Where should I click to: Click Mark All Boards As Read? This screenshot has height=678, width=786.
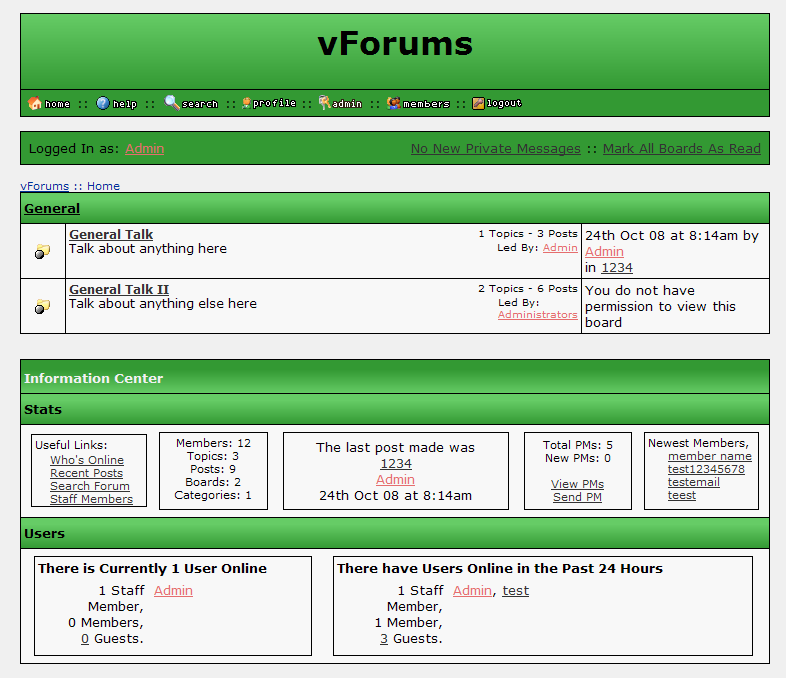point(682,148)
